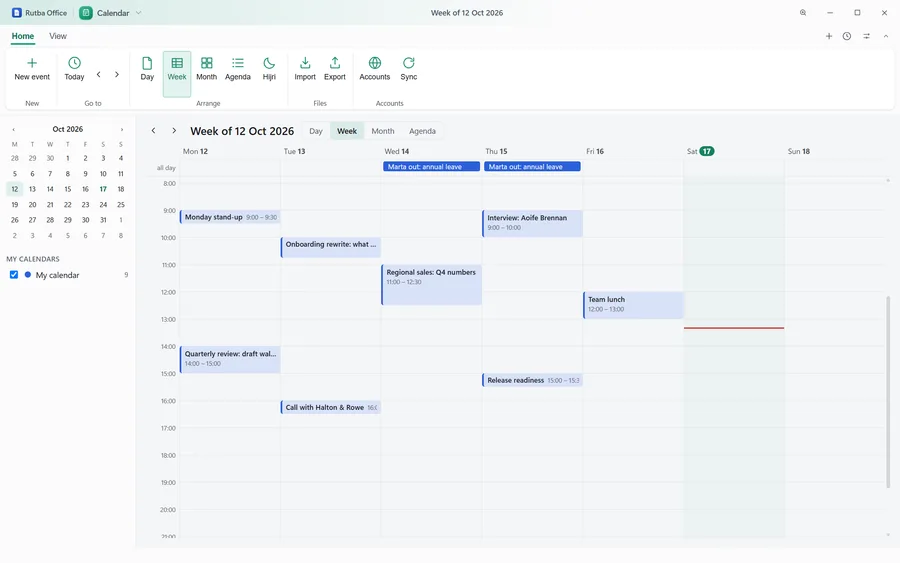Screen dimensions: 900x563
Task: Click the zoom magnifier in title bar
Action: [803, 13]
